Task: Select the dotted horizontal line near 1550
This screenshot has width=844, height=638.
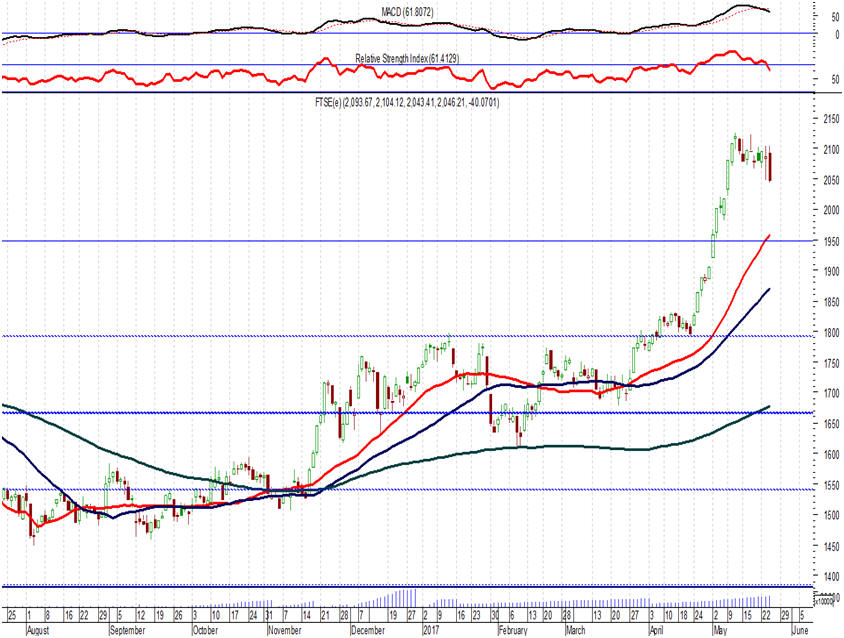Action: click(406, 489)
